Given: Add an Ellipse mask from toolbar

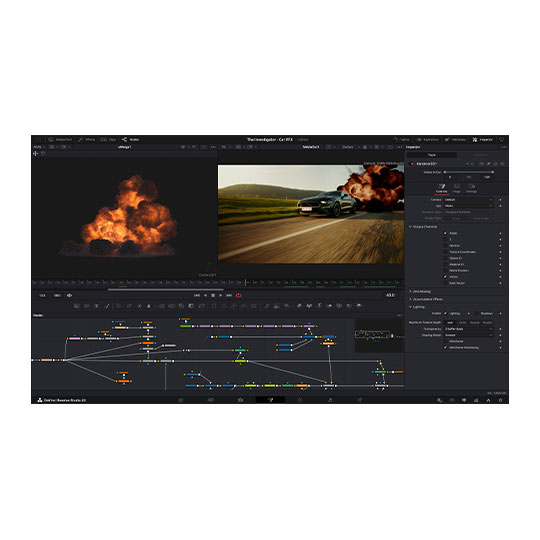Looking at the screenshot, I should tap(224, 306).
